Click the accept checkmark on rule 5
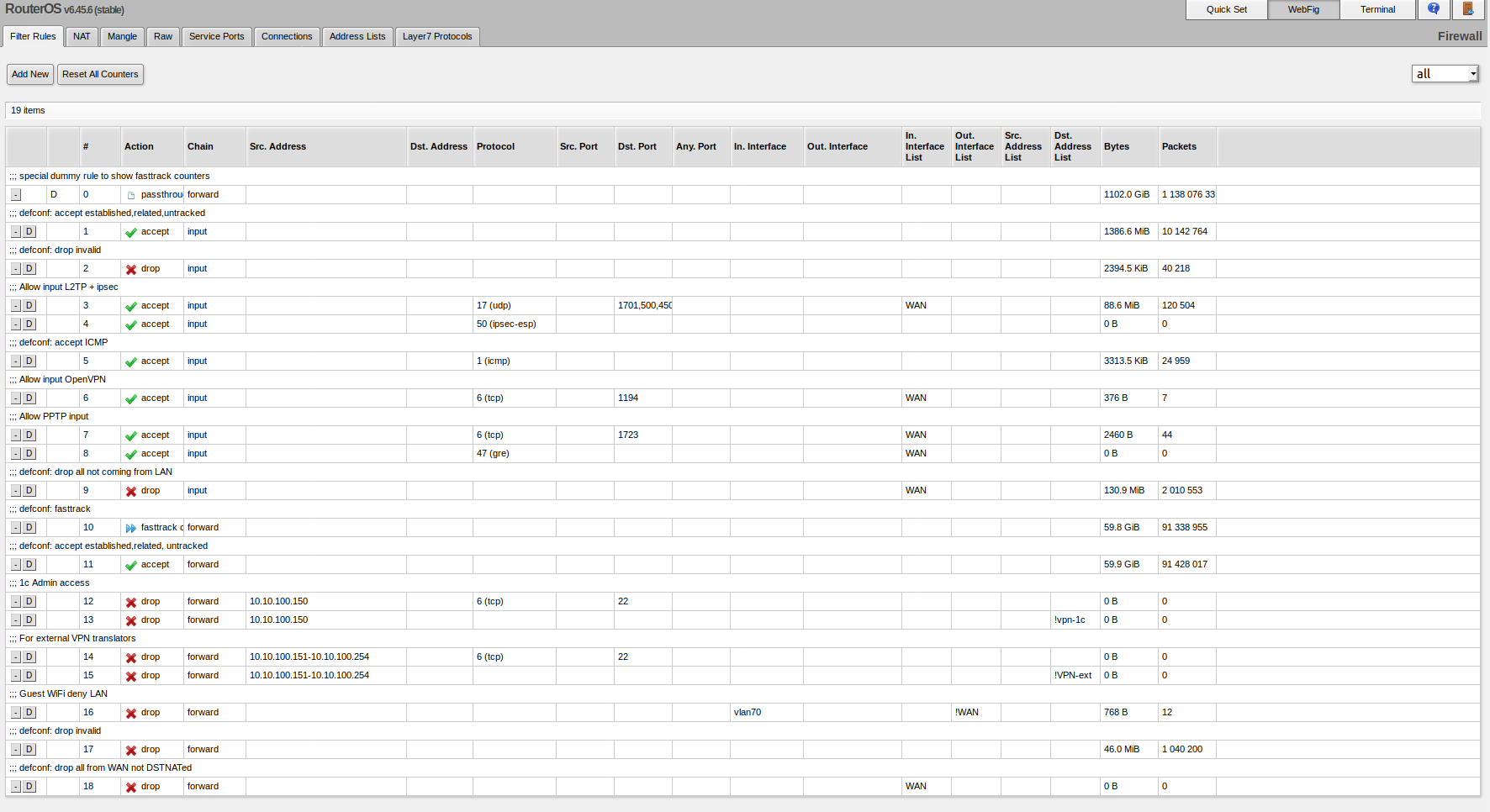 click(x=131, y=361)
